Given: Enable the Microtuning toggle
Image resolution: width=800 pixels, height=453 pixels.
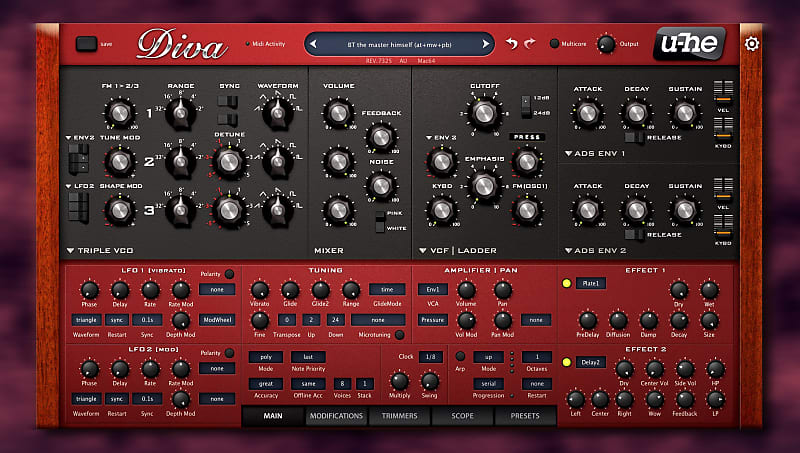Looking at the screenshot, I should (x=399, y=334).
